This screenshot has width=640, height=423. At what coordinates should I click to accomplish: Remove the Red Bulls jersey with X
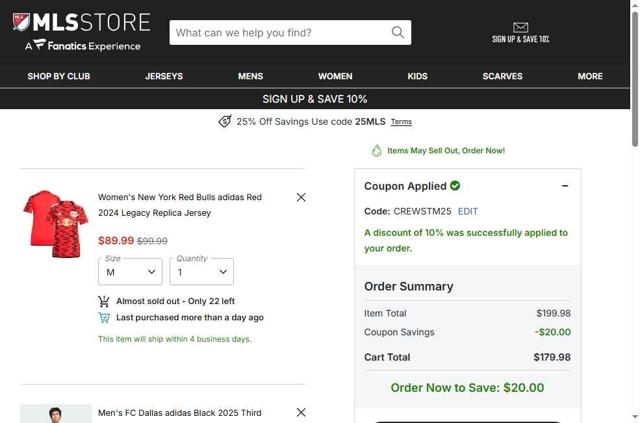(x=301, y=197)
